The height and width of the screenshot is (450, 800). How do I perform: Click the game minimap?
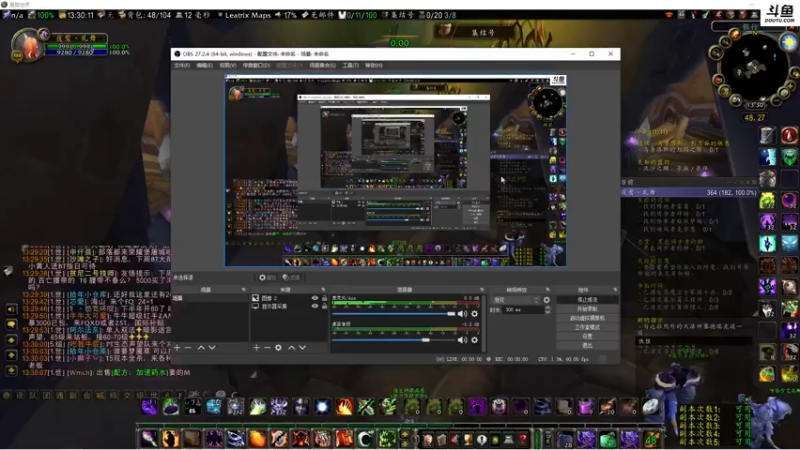[753, 66]
